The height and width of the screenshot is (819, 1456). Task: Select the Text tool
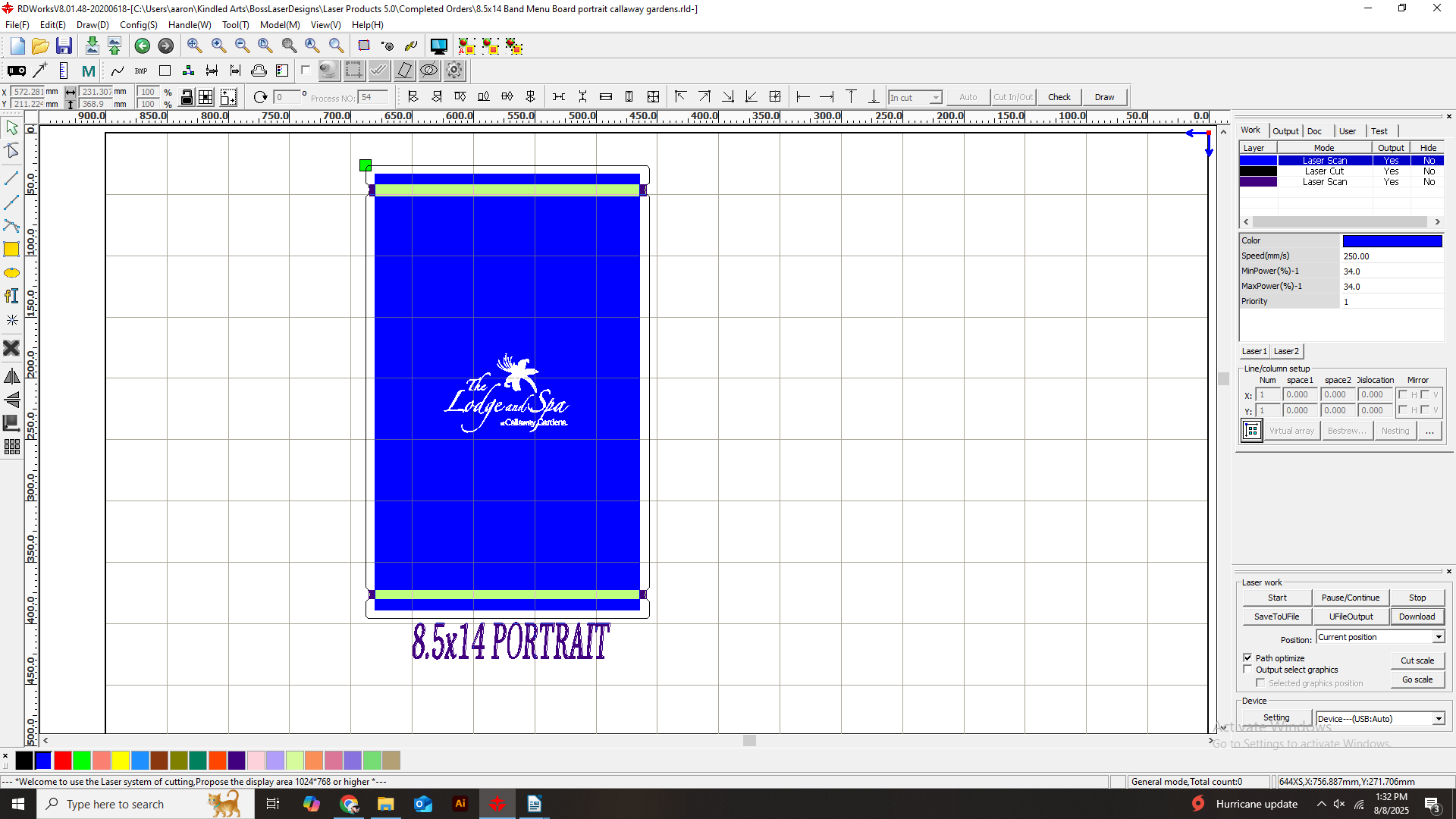pos(11,297)
